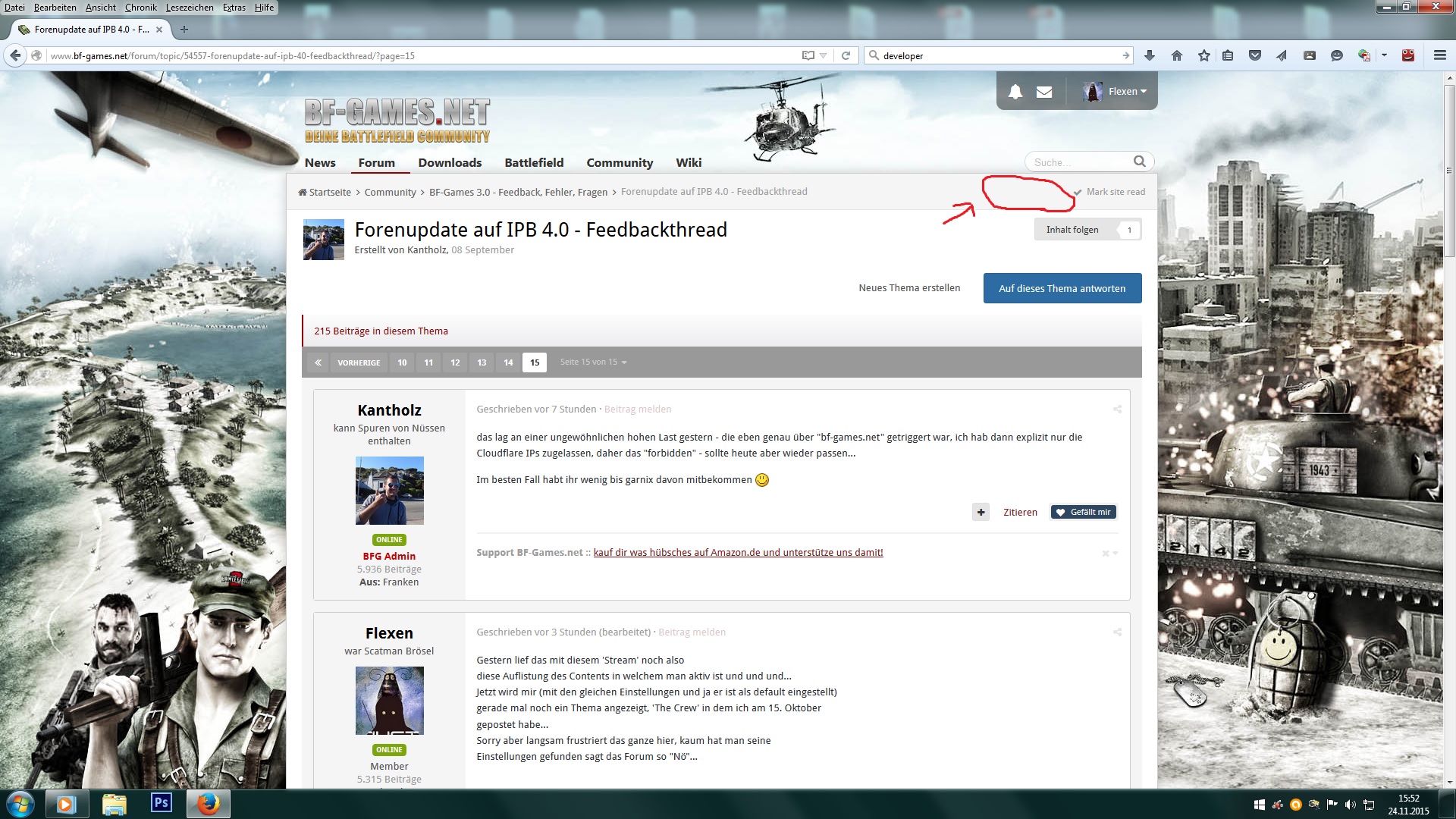Click 'Beitrag melden' on Flexen's post
Viewport: 1456px width, 819px height.
click(692, 632)
